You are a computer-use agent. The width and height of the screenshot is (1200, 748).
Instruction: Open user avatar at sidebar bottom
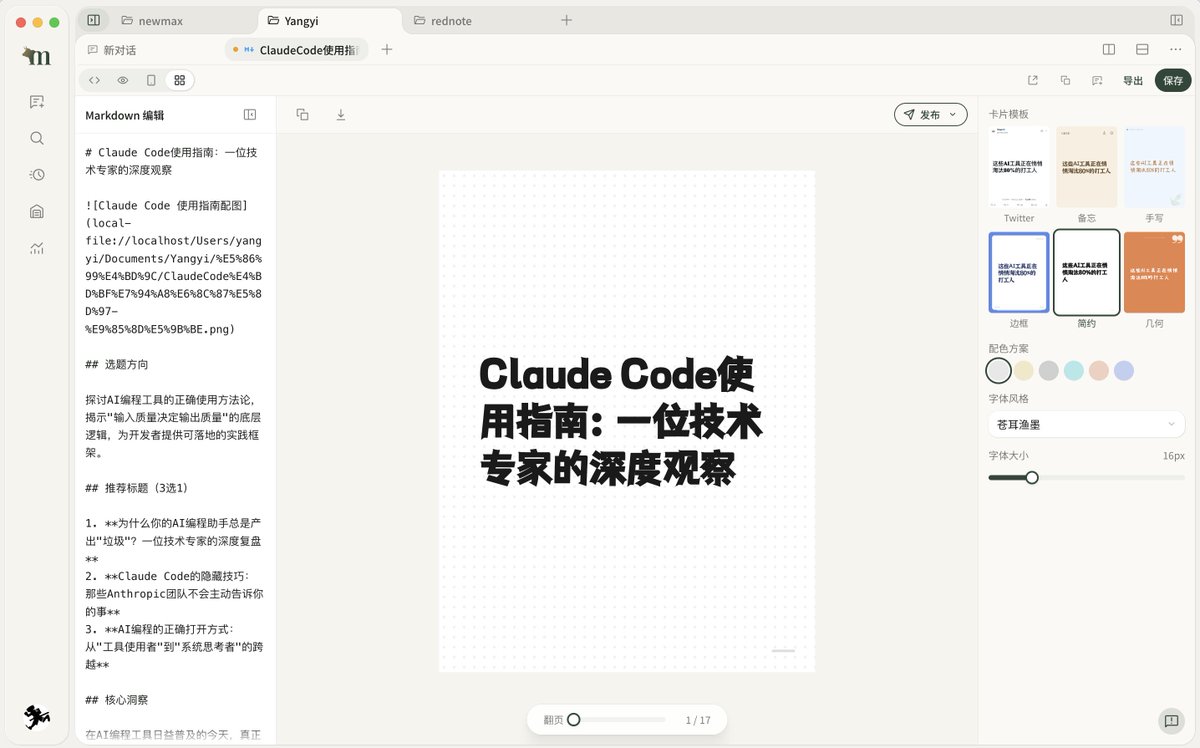tap(37, 715)
